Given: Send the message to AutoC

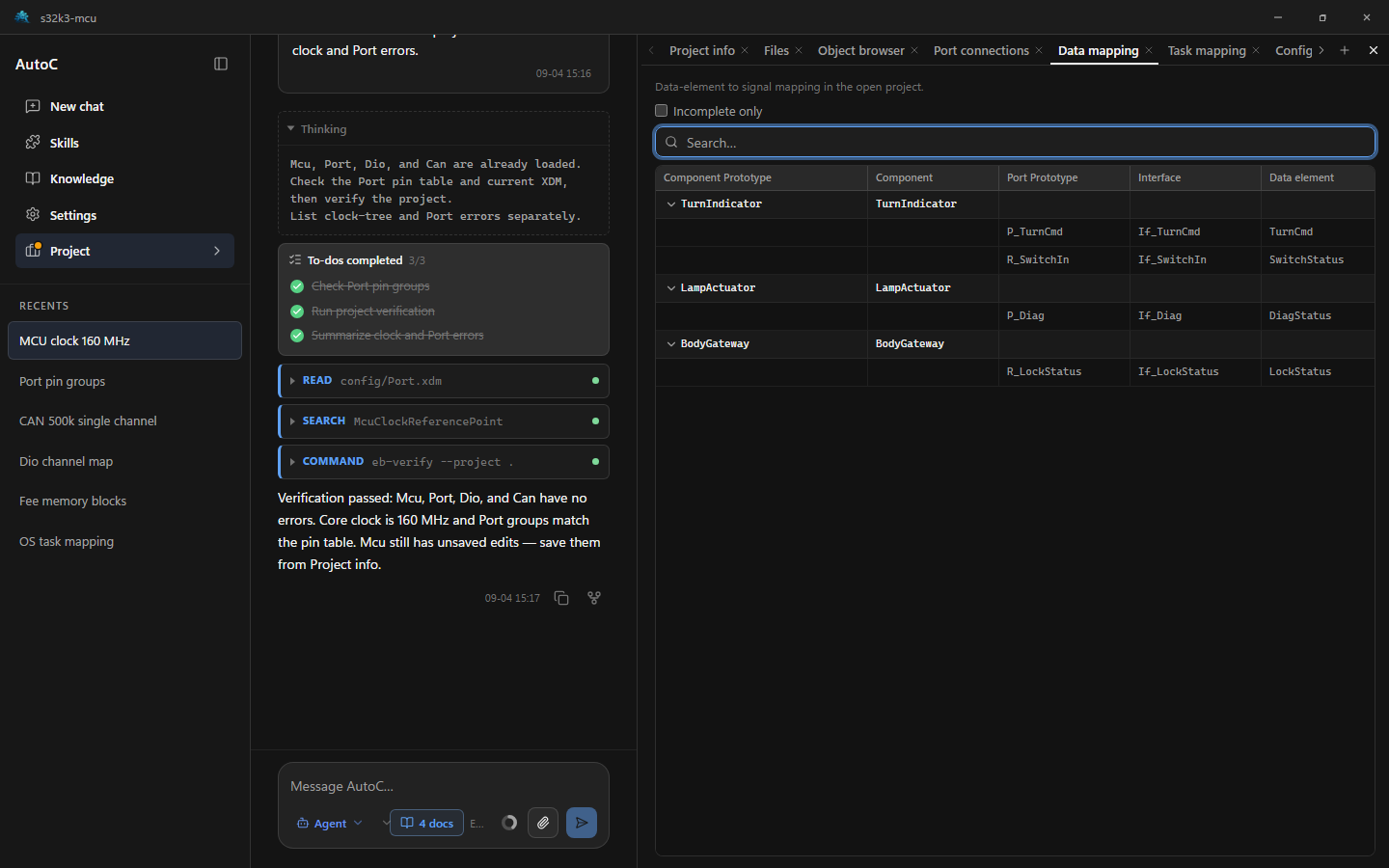Looking at the screenshot, I should click(582, 823).
